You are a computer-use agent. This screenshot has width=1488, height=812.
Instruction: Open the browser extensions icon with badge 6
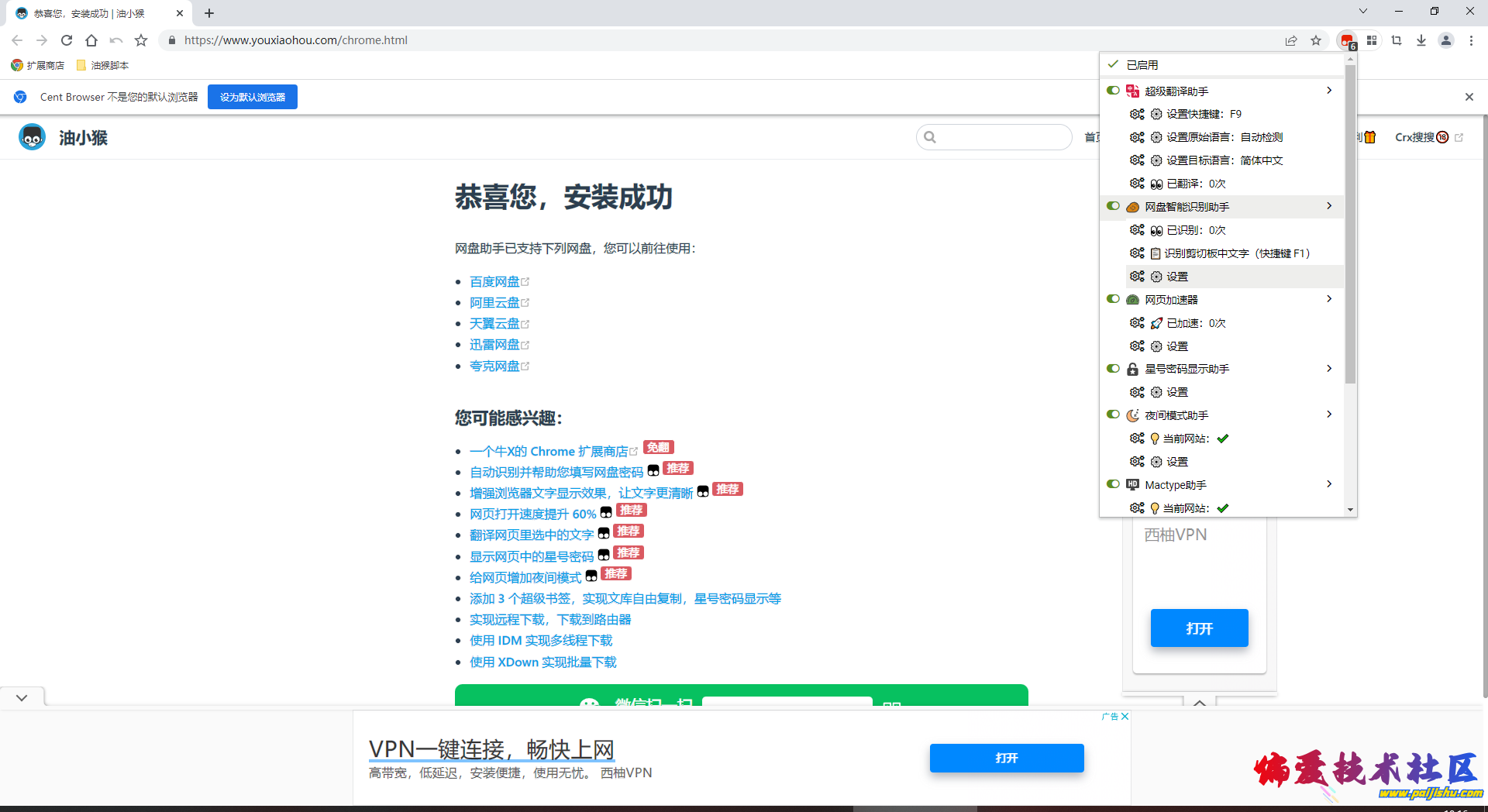pyautogui.click(x=1346, y=40)
